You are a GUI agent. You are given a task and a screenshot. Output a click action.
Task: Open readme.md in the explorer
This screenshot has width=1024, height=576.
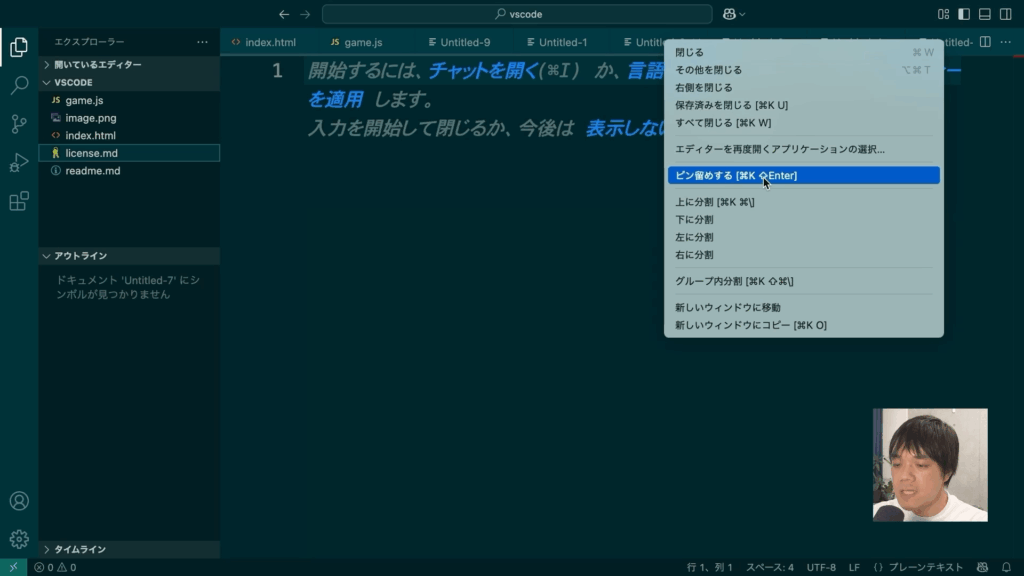click(x=92, y=171)
